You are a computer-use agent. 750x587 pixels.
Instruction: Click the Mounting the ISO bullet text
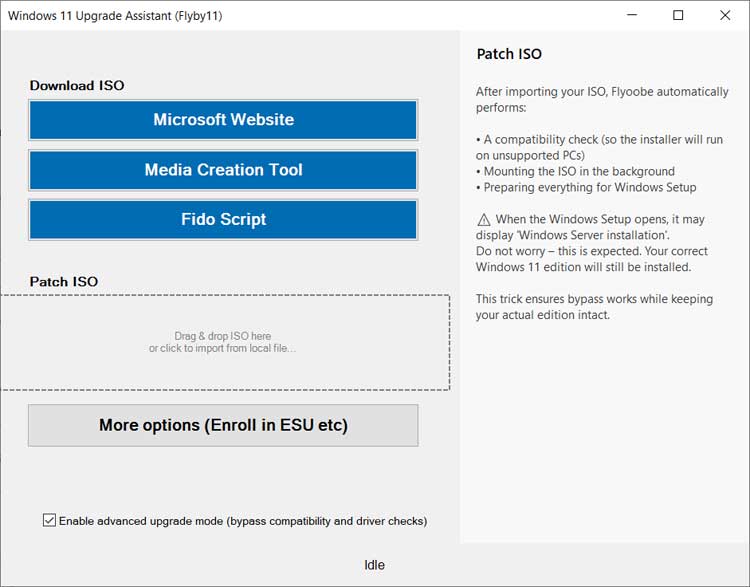579,171
